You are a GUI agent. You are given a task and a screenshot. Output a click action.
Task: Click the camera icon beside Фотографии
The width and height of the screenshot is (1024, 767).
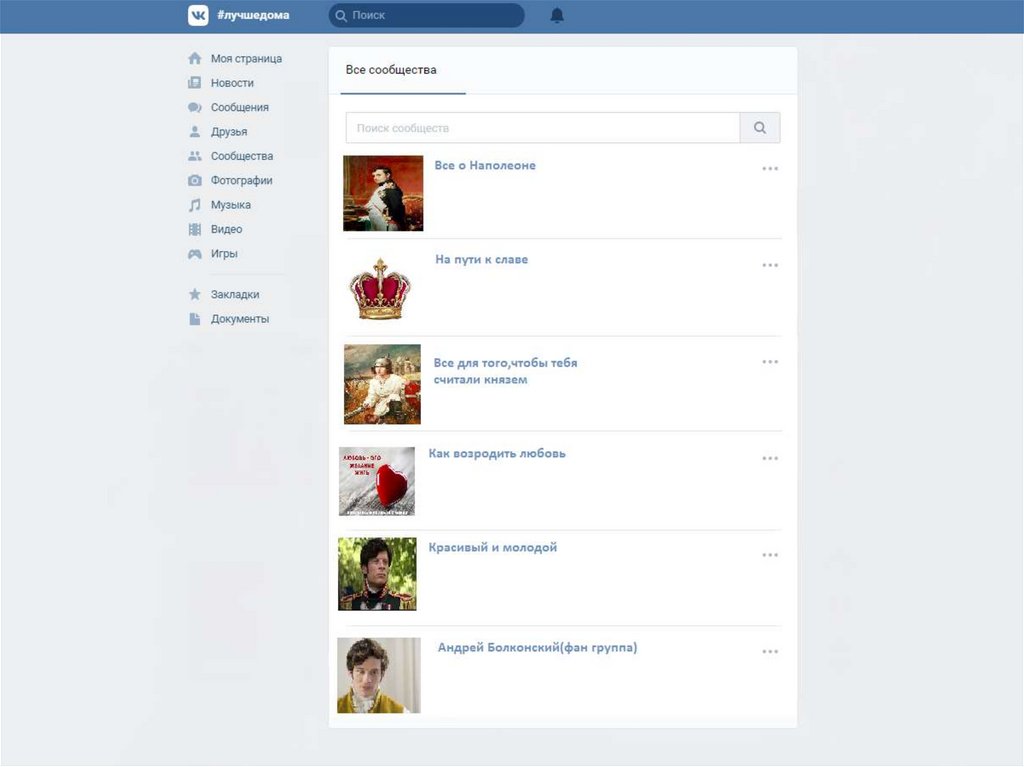[195, 180]
